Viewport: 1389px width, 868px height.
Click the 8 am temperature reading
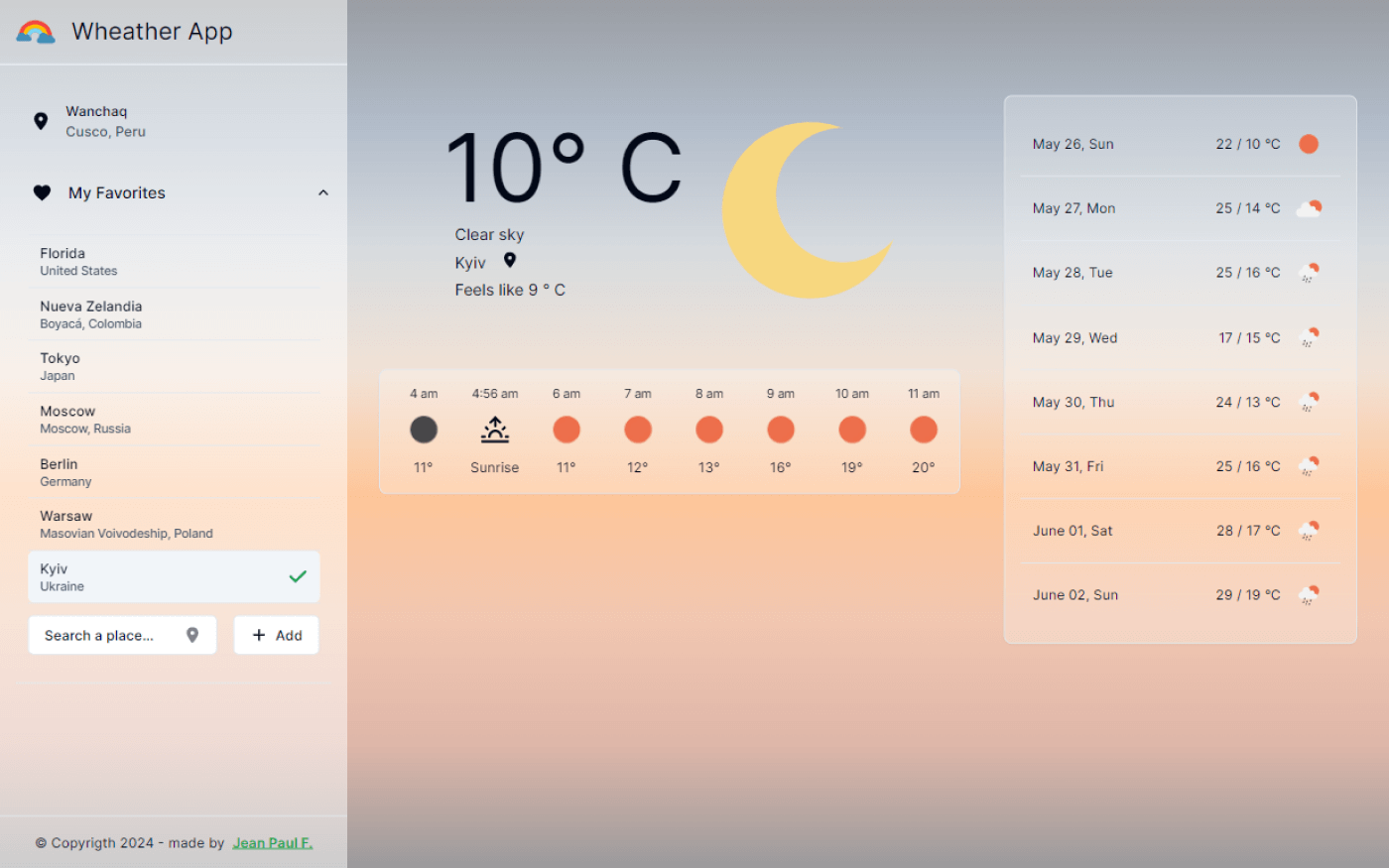pos(708,466)
